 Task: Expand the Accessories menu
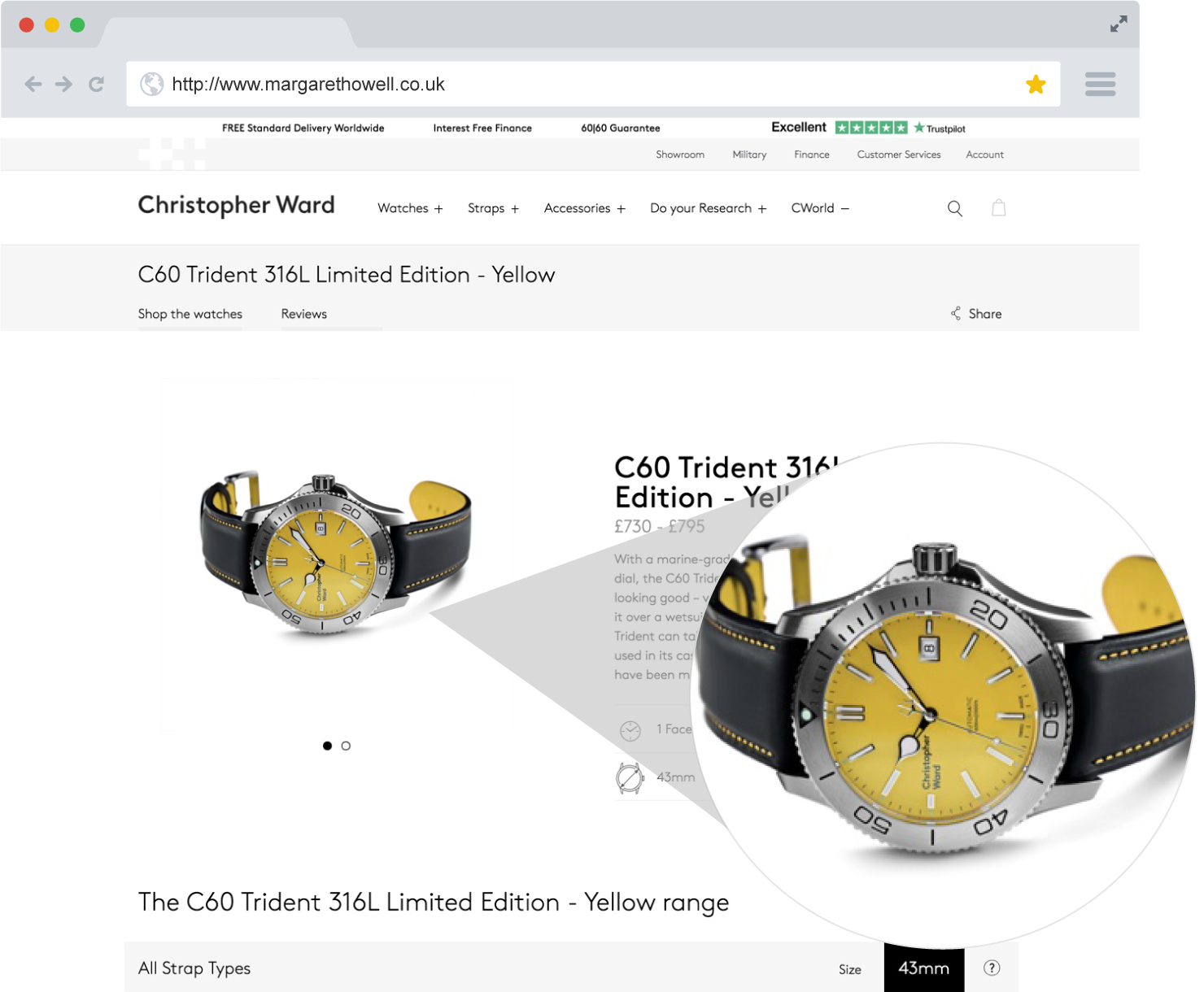(x=585, y=208)
